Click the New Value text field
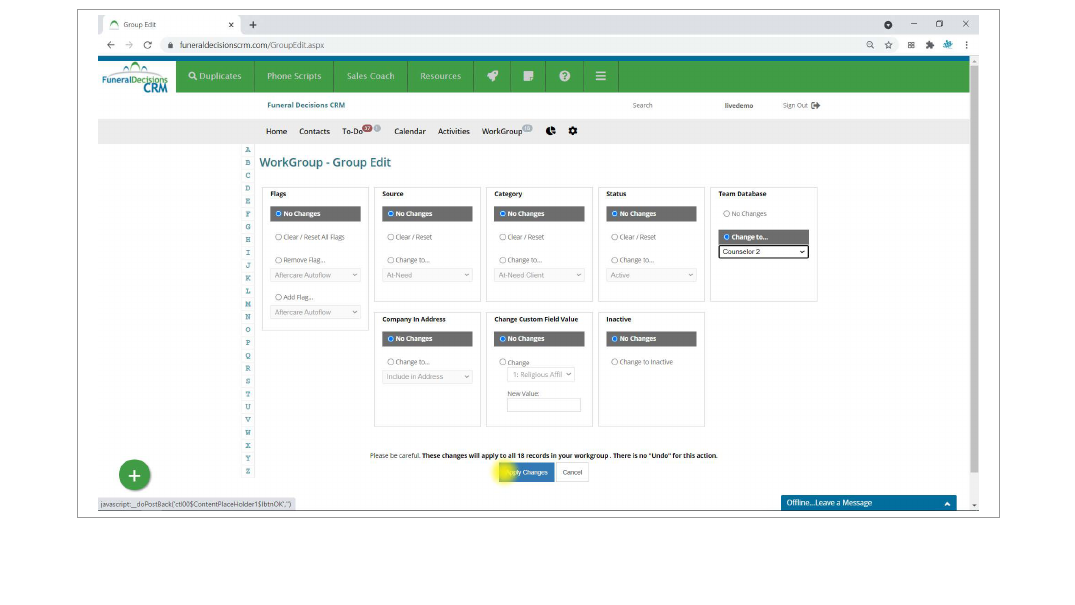1075x605 pixels. (543, 405)
